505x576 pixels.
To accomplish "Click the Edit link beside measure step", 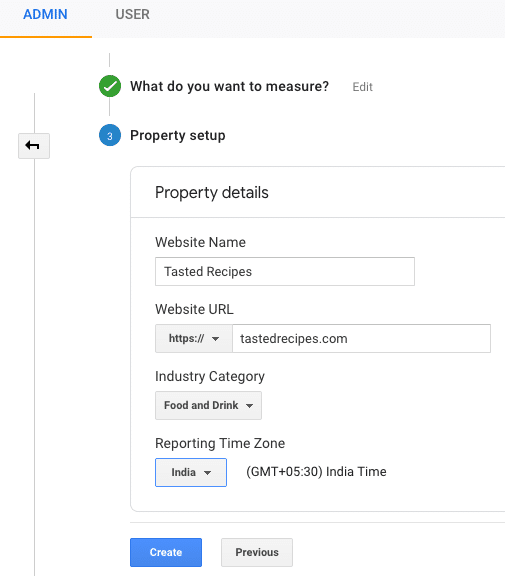I will [x=362, y=87].
